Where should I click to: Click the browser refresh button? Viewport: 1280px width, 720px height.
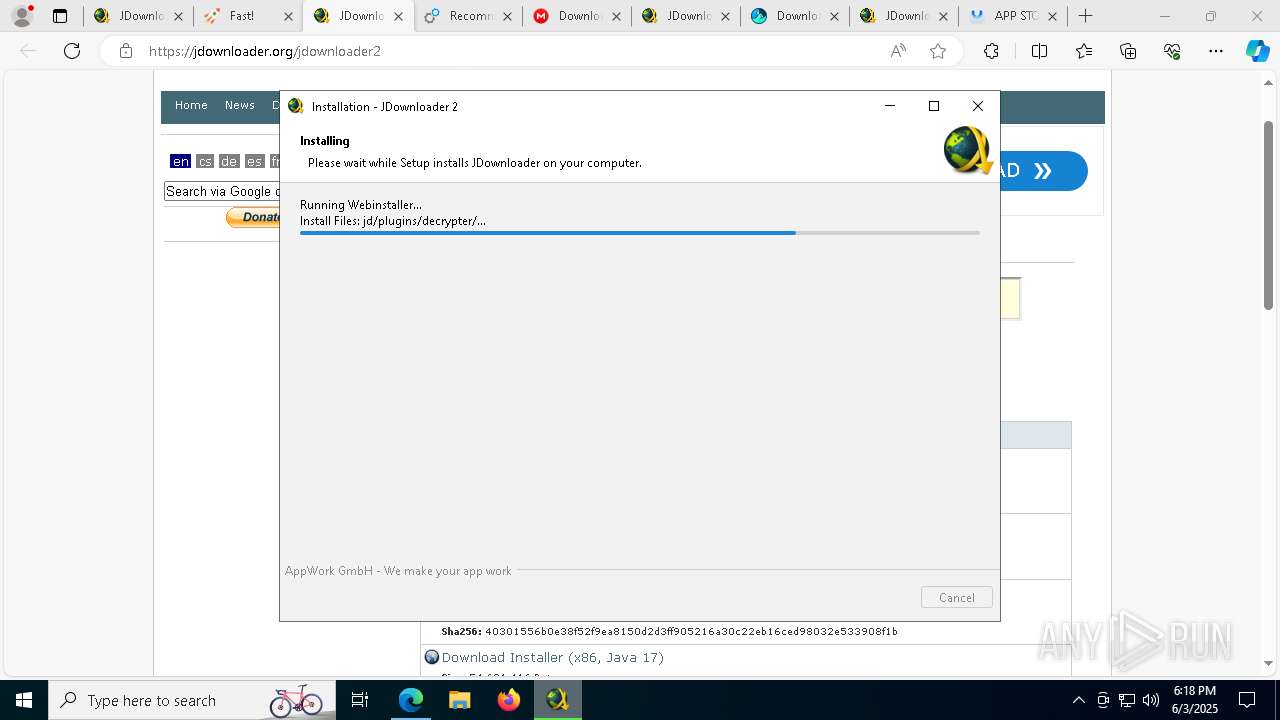pyautogui.click(x=72, y=51)
